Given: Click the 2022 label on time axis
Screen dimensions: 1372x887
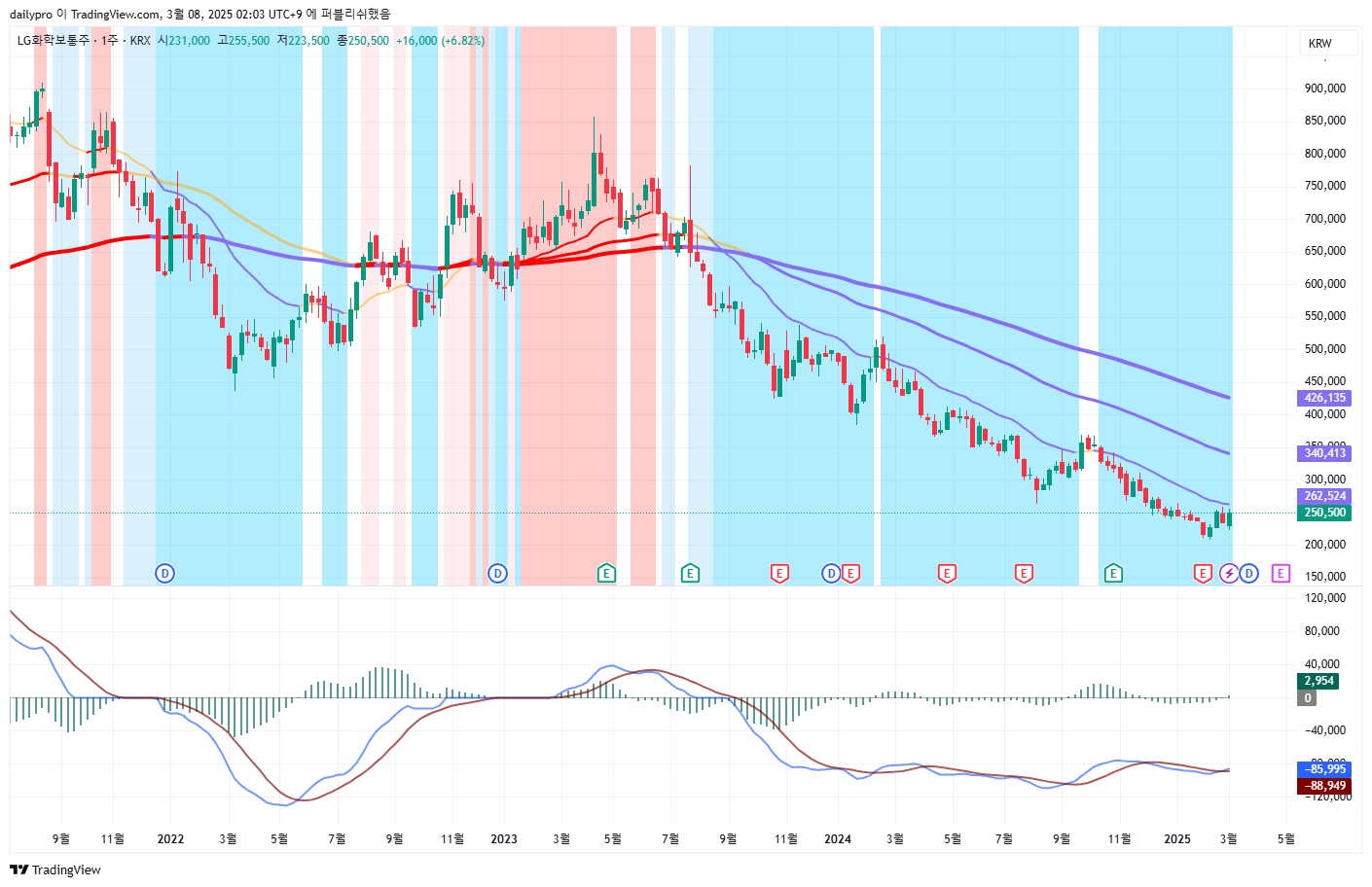Looking at the screenshot, I should (x=170, y=838).
